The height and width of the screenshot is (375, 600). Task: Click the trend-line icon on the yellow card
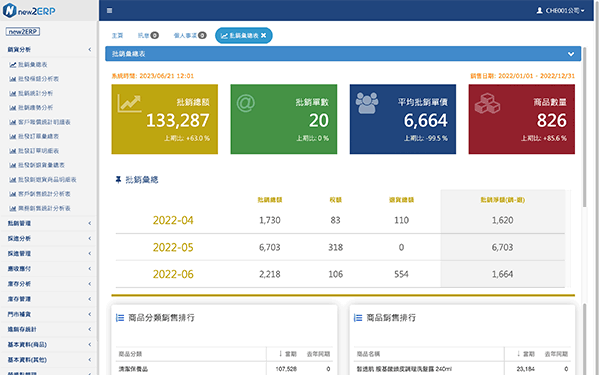[129, 103]
